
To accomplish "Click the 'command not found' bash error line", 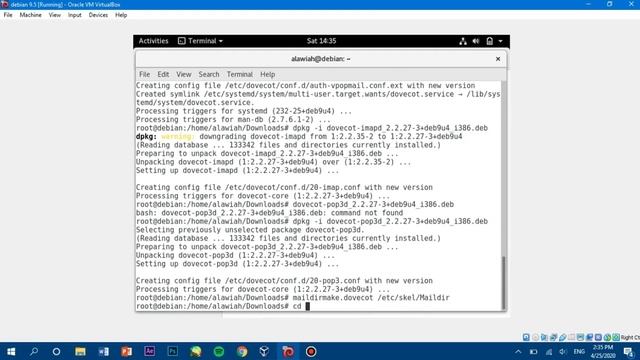I will tap(269, 213).
